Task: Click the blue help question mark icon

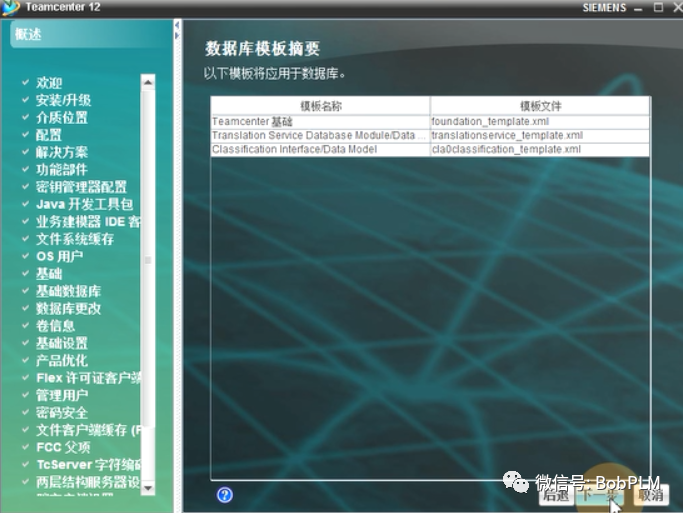Action: [225, 495]
